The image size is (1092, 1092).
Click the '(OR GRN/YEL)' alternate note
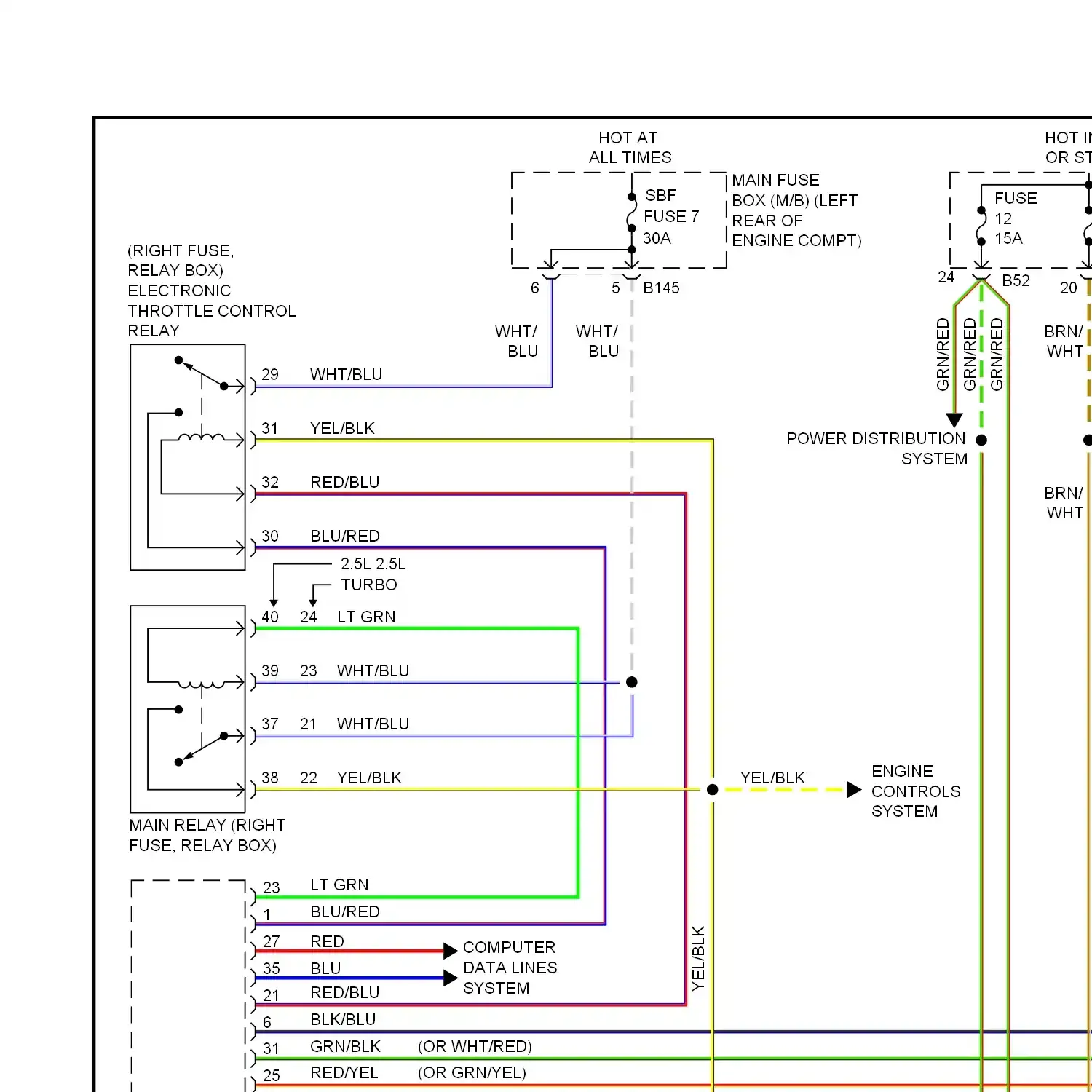pos(472,1072)
